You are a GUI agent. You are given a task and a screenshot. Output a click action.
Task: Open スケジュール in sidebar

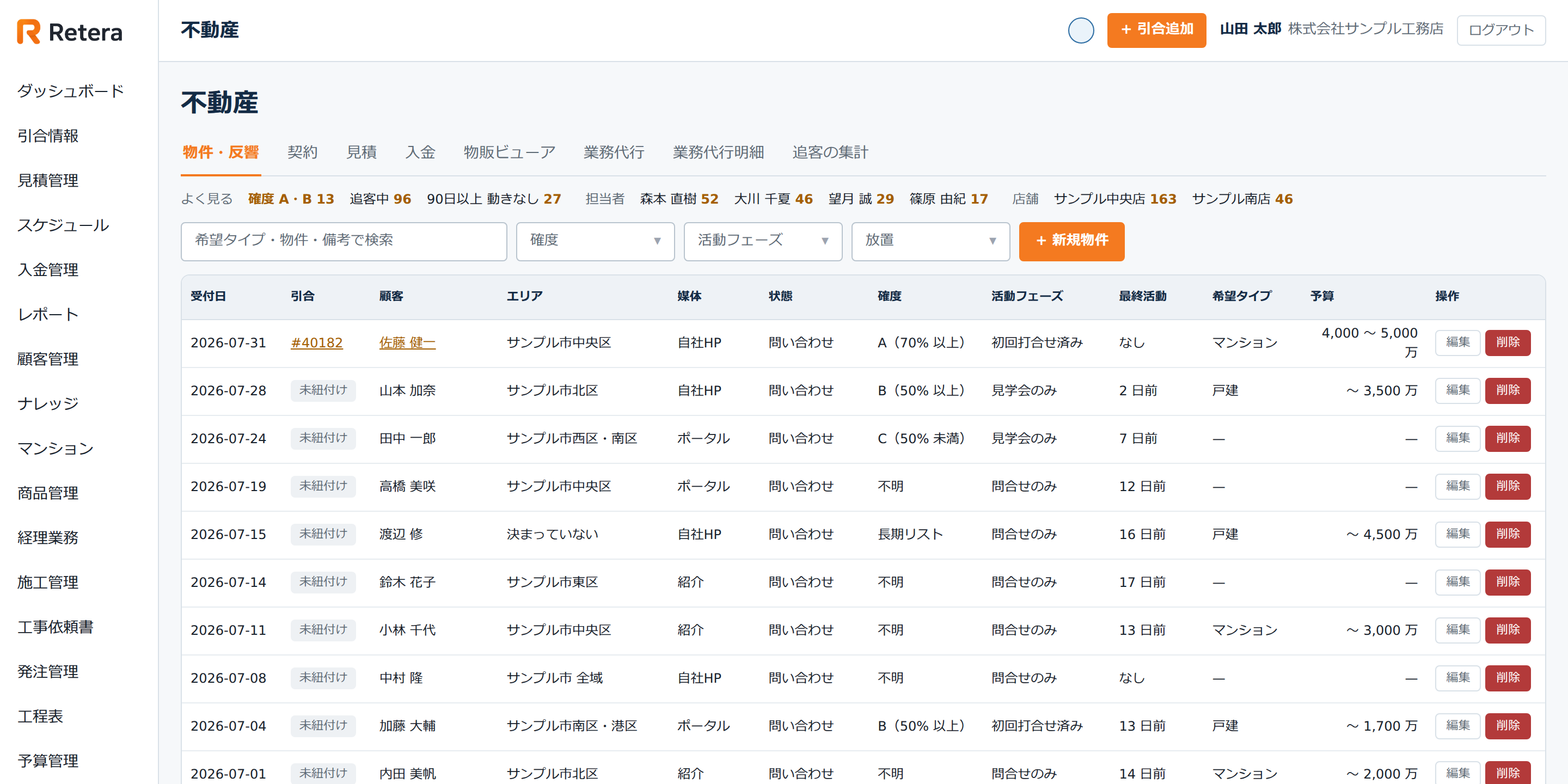click(x=63, y=225)
